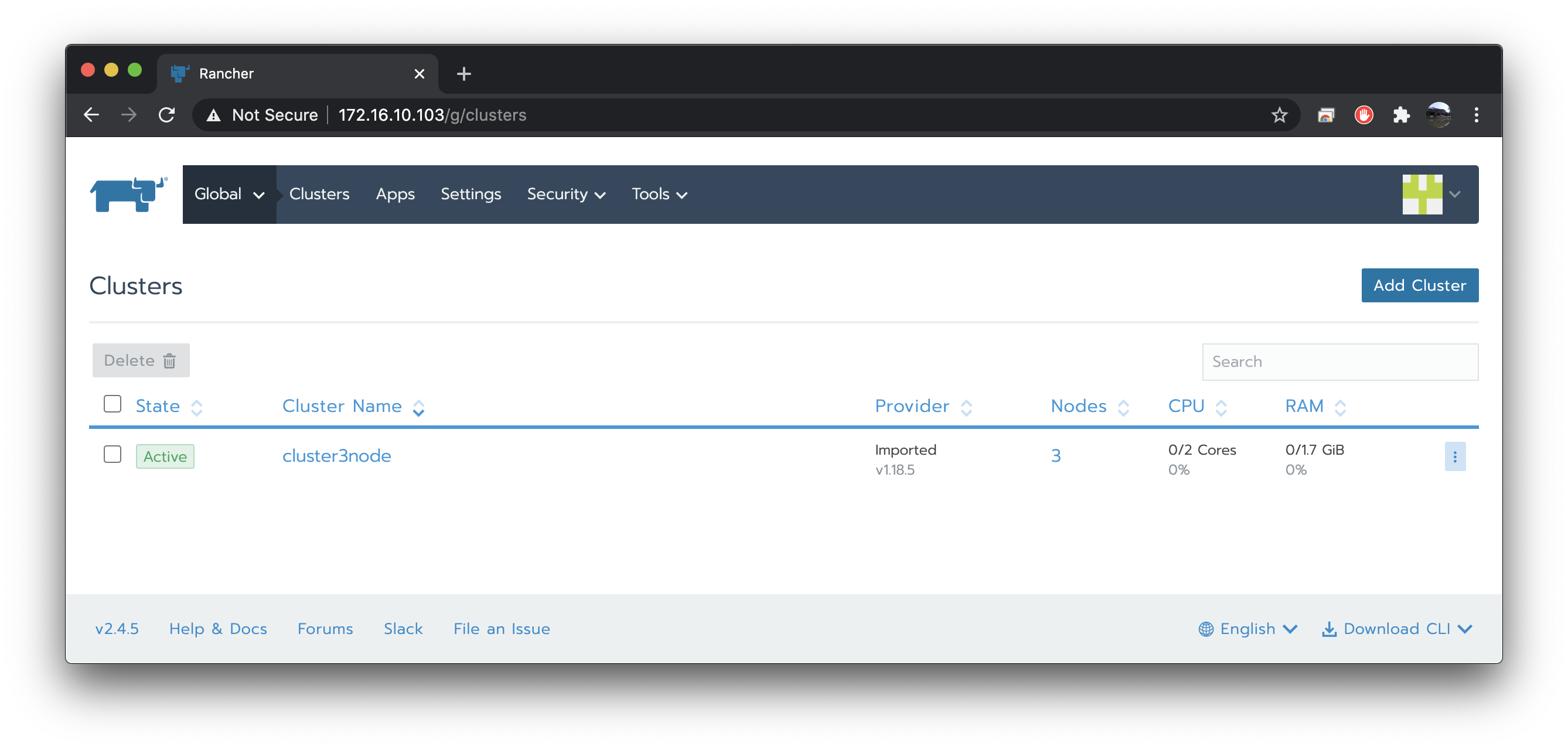This screenshot has width=1568, height=750.
Task: Click the browser reload icon
Action: [x=167, y=115]
